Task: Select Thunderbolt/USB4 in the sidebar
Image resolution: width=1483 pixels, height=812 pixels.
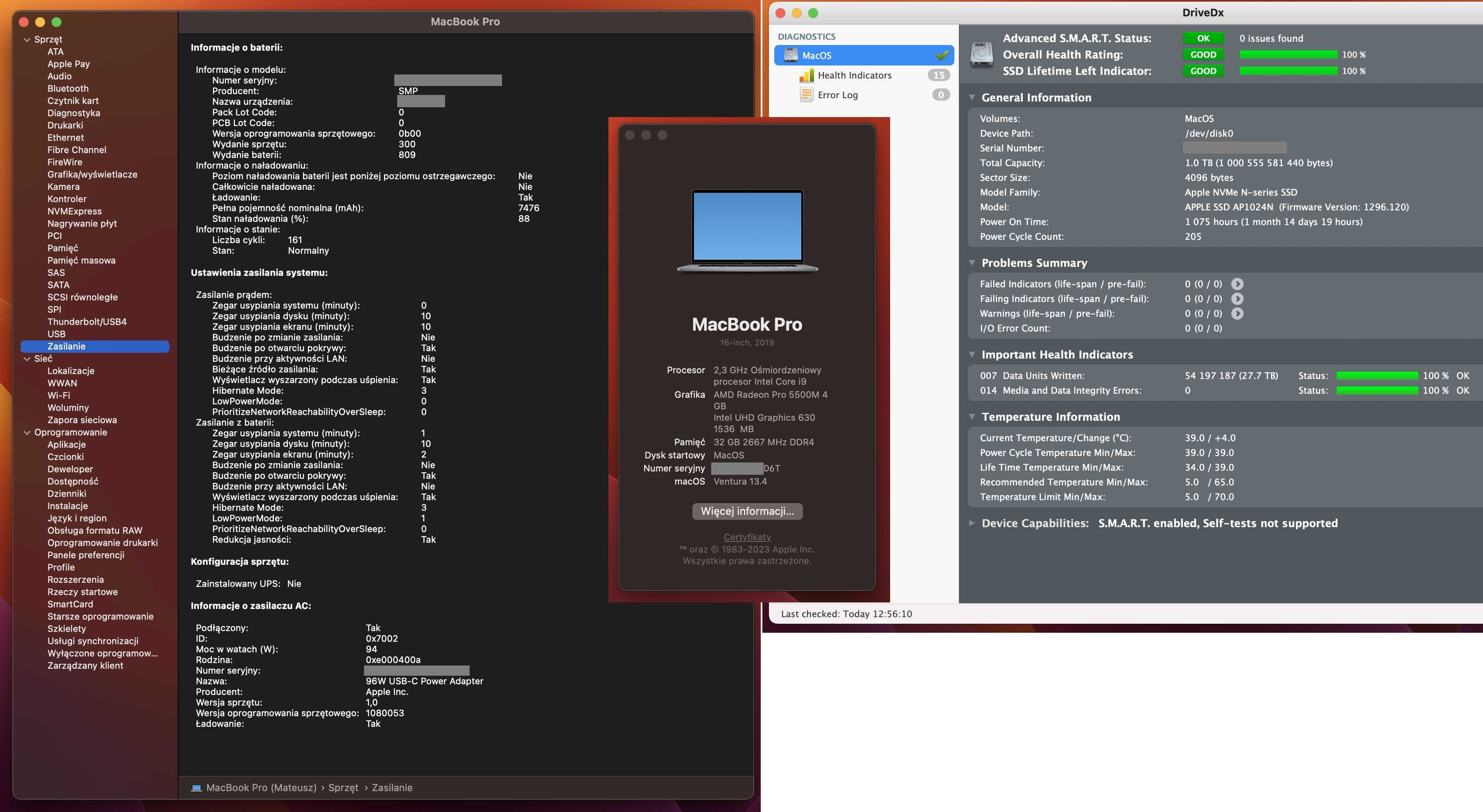Action: 87,322
